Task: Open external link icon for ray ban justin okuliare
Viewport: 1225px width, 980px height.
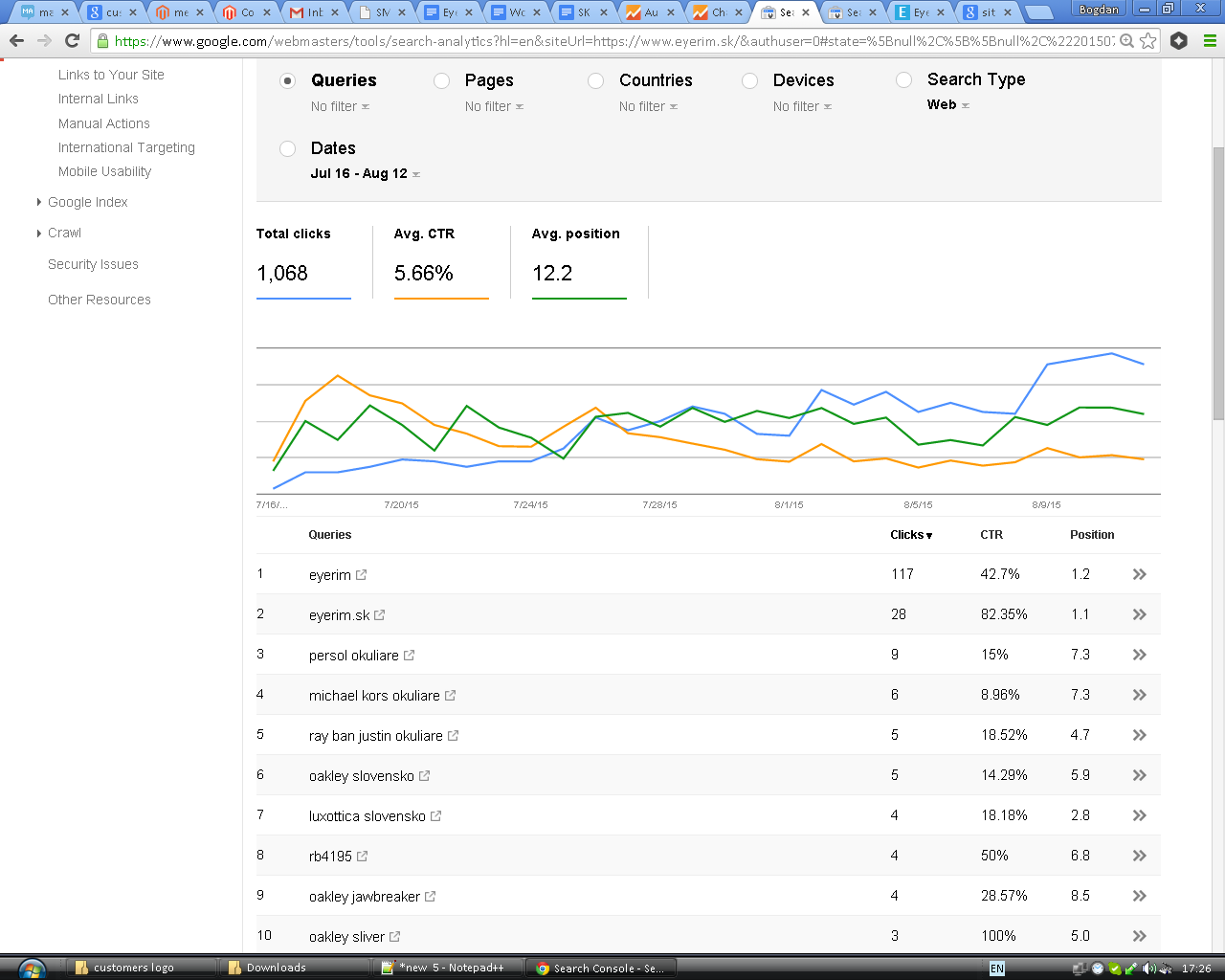Action: 453,736
